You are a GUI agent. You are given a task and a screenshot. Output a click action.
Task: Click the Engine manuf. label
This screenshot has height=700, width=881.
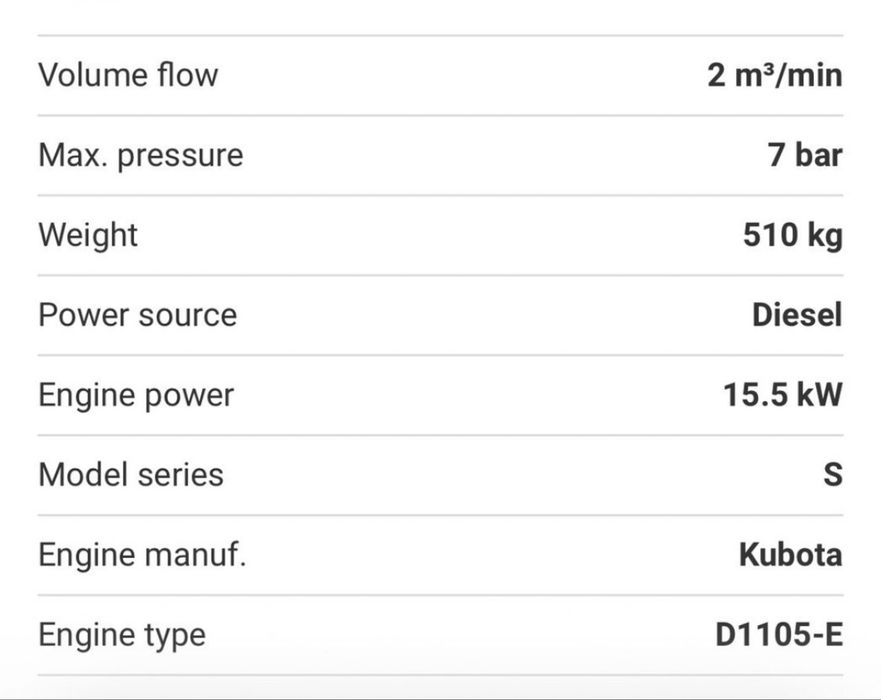(142, 555)
